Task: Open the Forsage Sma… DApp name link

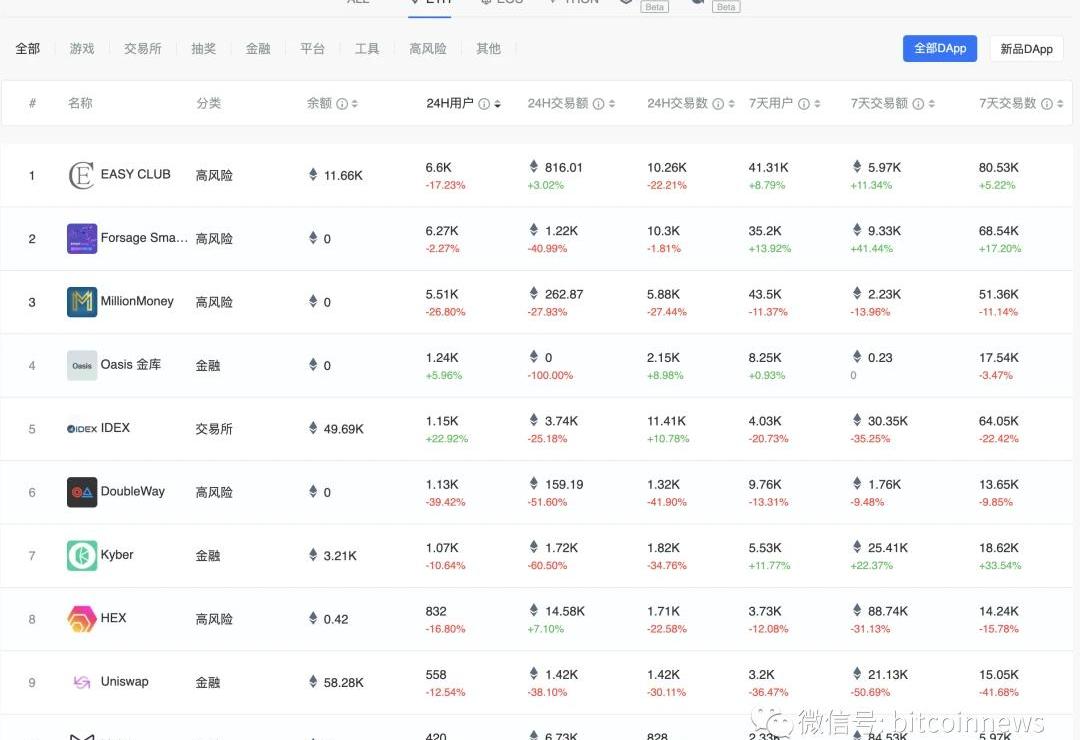Action: click(144, 238)
